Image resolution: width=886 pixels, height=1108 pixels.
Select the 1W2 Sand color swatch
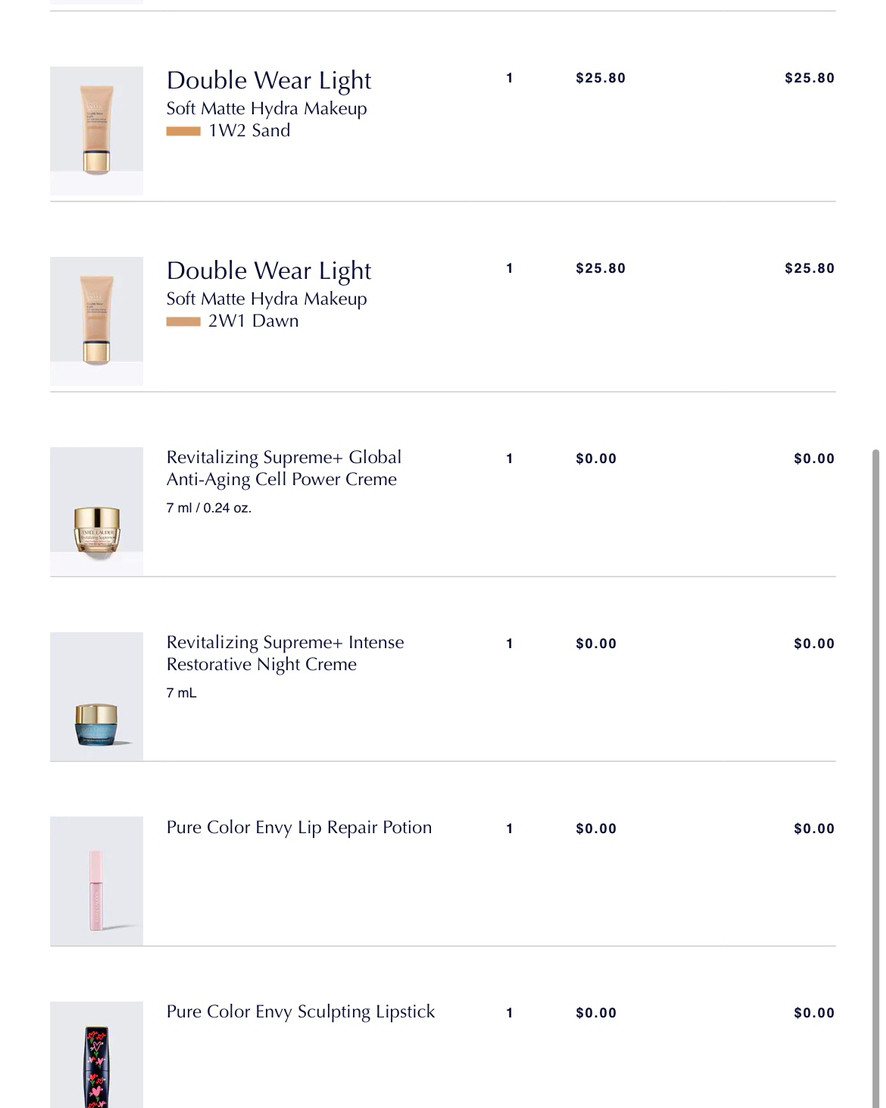184,131
